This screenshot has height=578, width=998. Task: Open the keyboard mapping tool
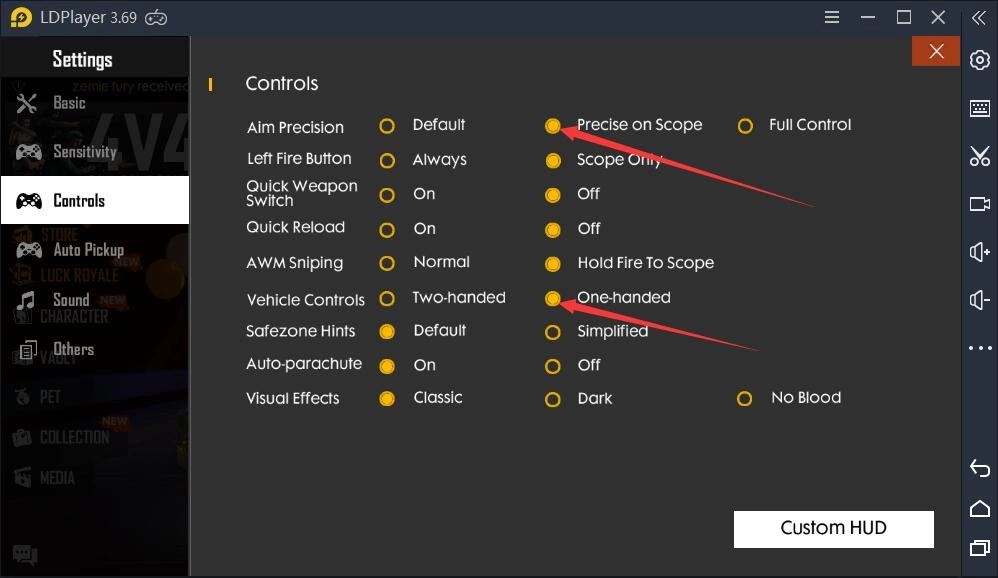coord(980,108)
